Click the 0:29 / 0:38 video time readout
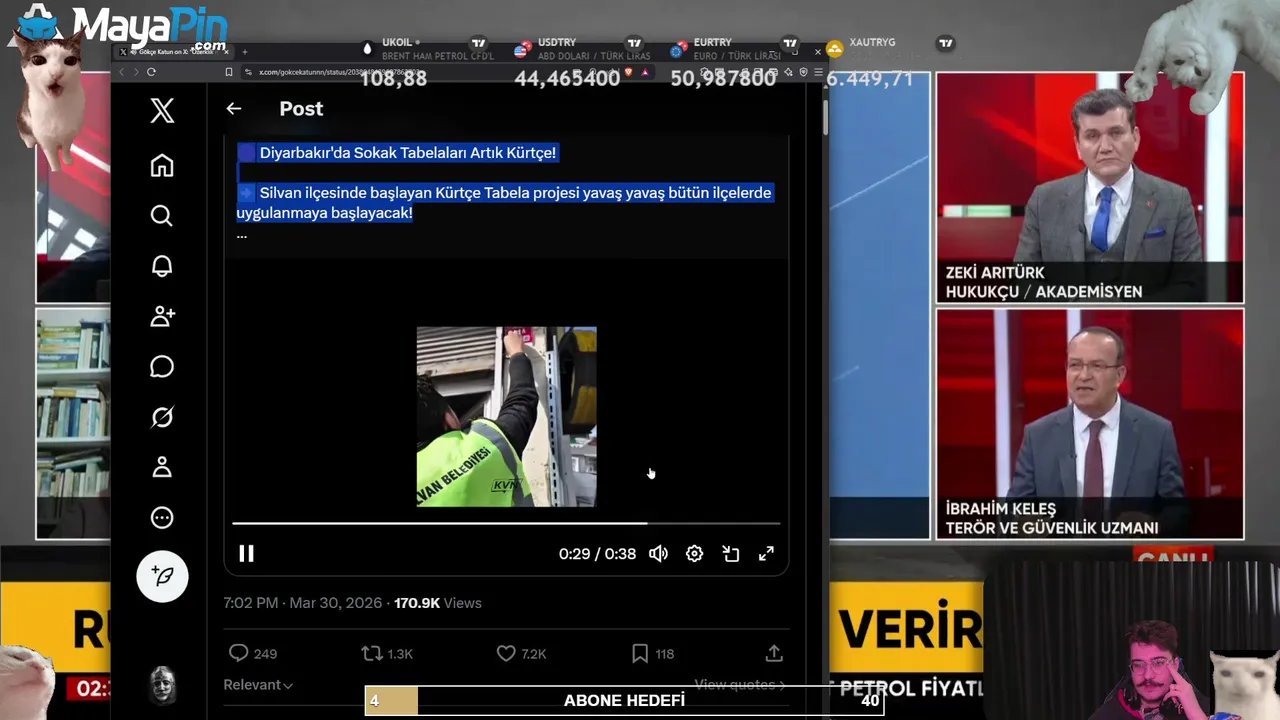This screenshot has width=1280, height=720. coord(597,554)
